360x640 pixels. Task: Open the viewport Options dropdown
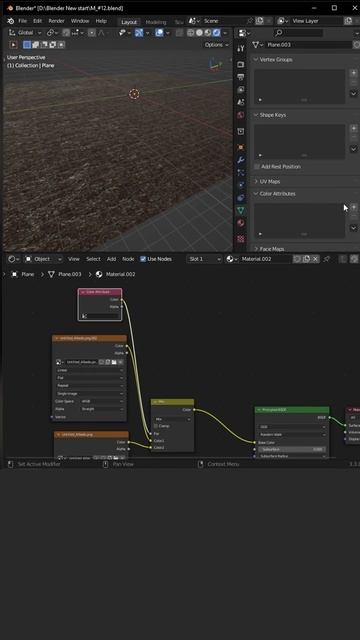[217, 45]
